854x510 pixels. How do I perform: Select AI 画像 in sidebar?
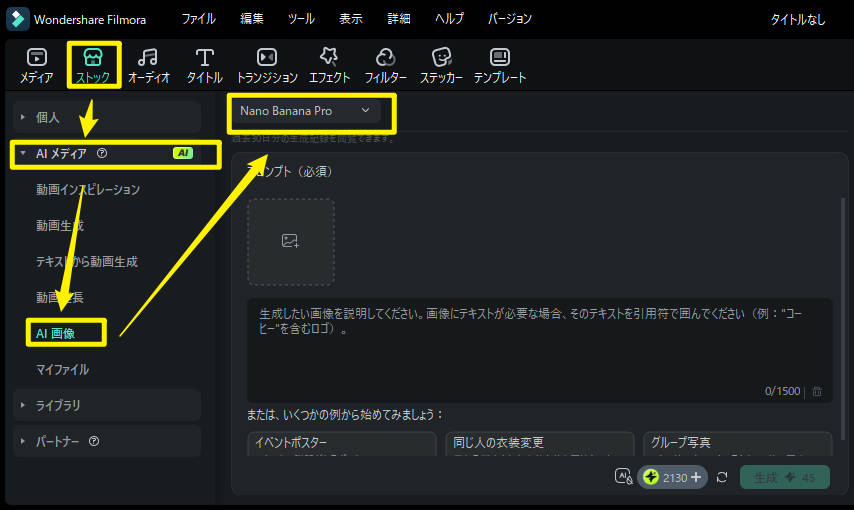[x=56, y=333]
